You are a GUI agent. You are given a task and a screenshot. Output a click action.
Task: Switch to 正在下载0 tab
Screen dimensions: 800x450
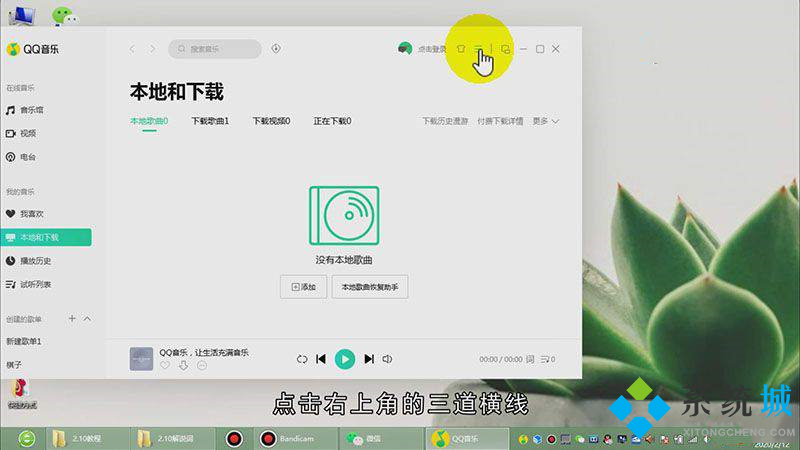point(333,121)
